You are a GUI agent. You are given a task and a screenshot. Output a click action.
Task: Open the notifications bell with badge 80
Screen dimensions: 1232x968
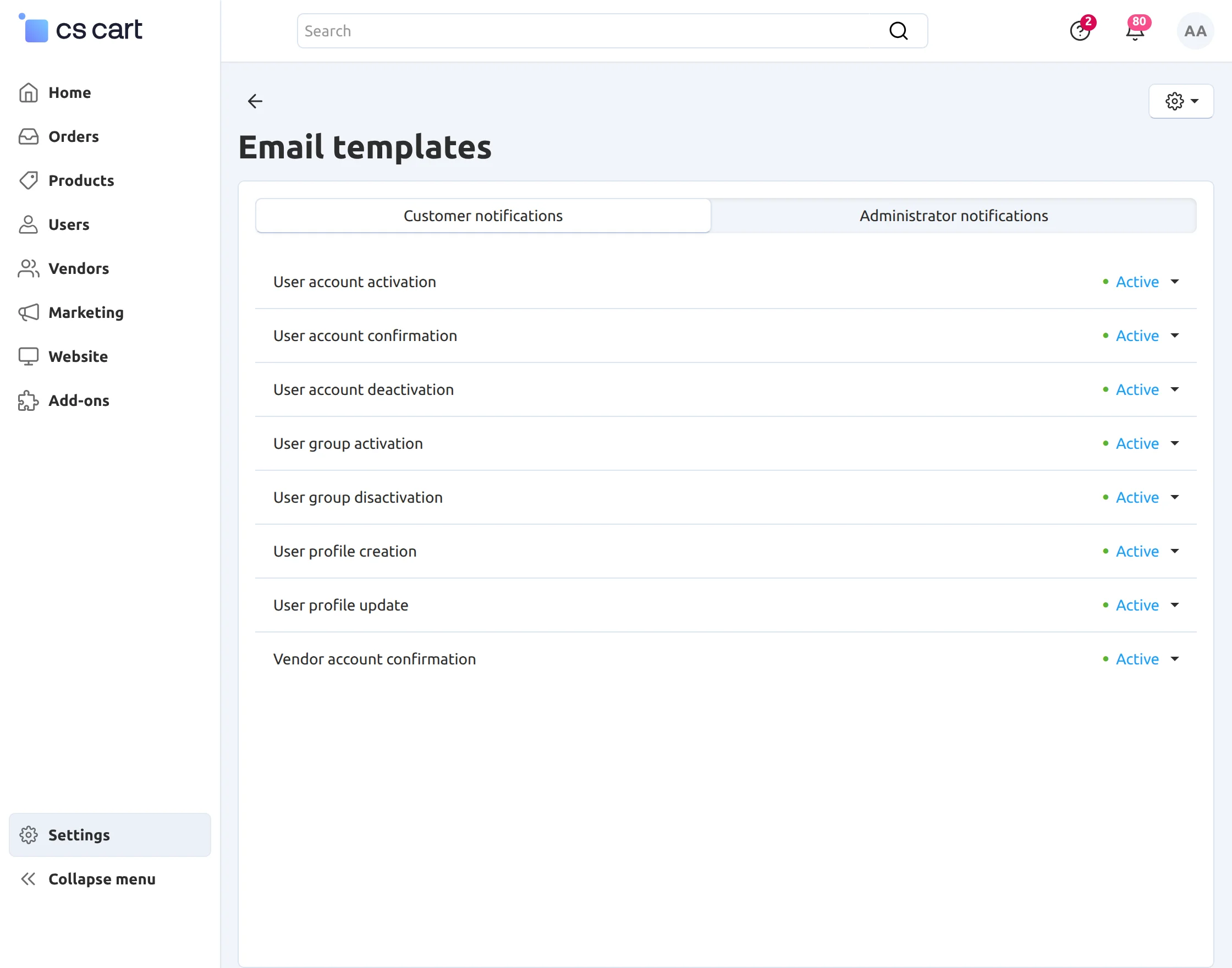[x=1136, y=31]
